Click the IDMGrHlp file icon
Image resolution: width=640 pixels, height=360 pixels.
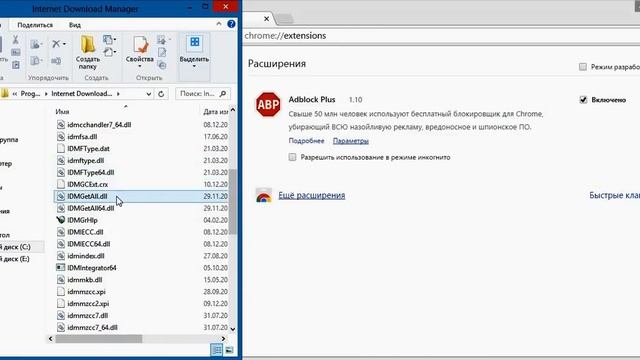60,220
